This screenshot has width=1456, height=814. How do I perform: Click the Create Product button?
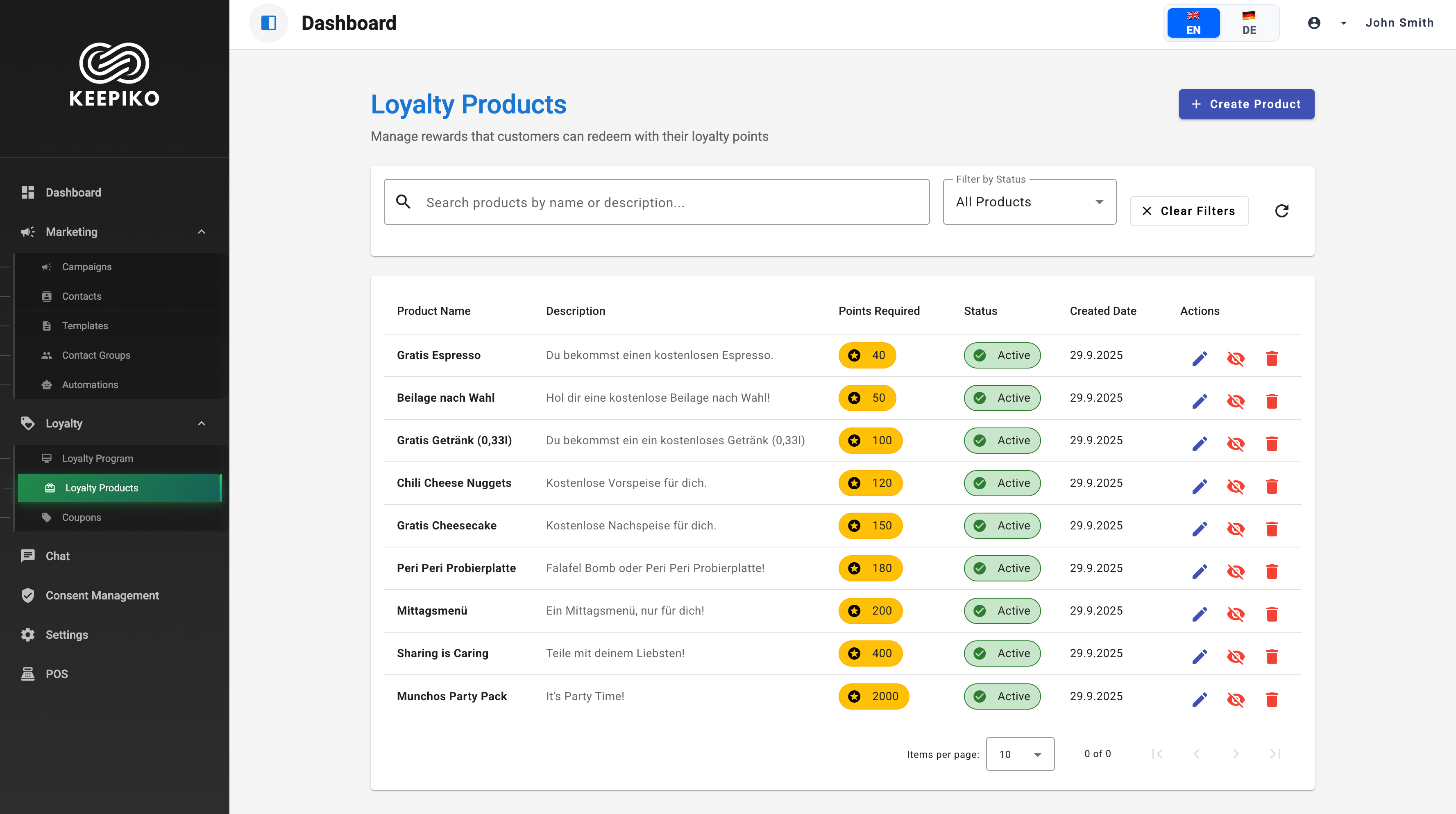[1246, 104]
